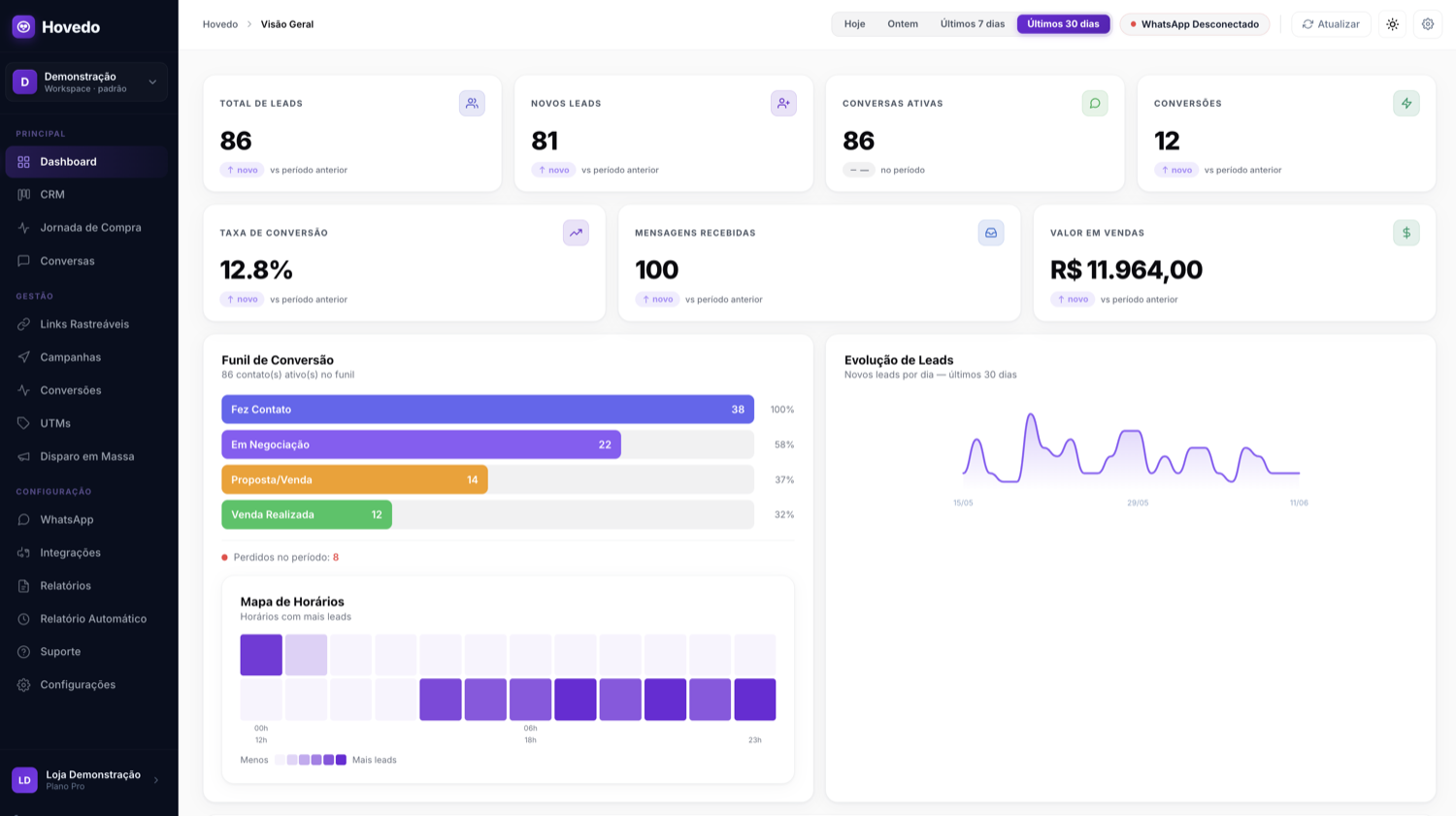Click the Links Rastreáveis link icon
Viewport: 1456px width, 816px height.
(23, 324)
